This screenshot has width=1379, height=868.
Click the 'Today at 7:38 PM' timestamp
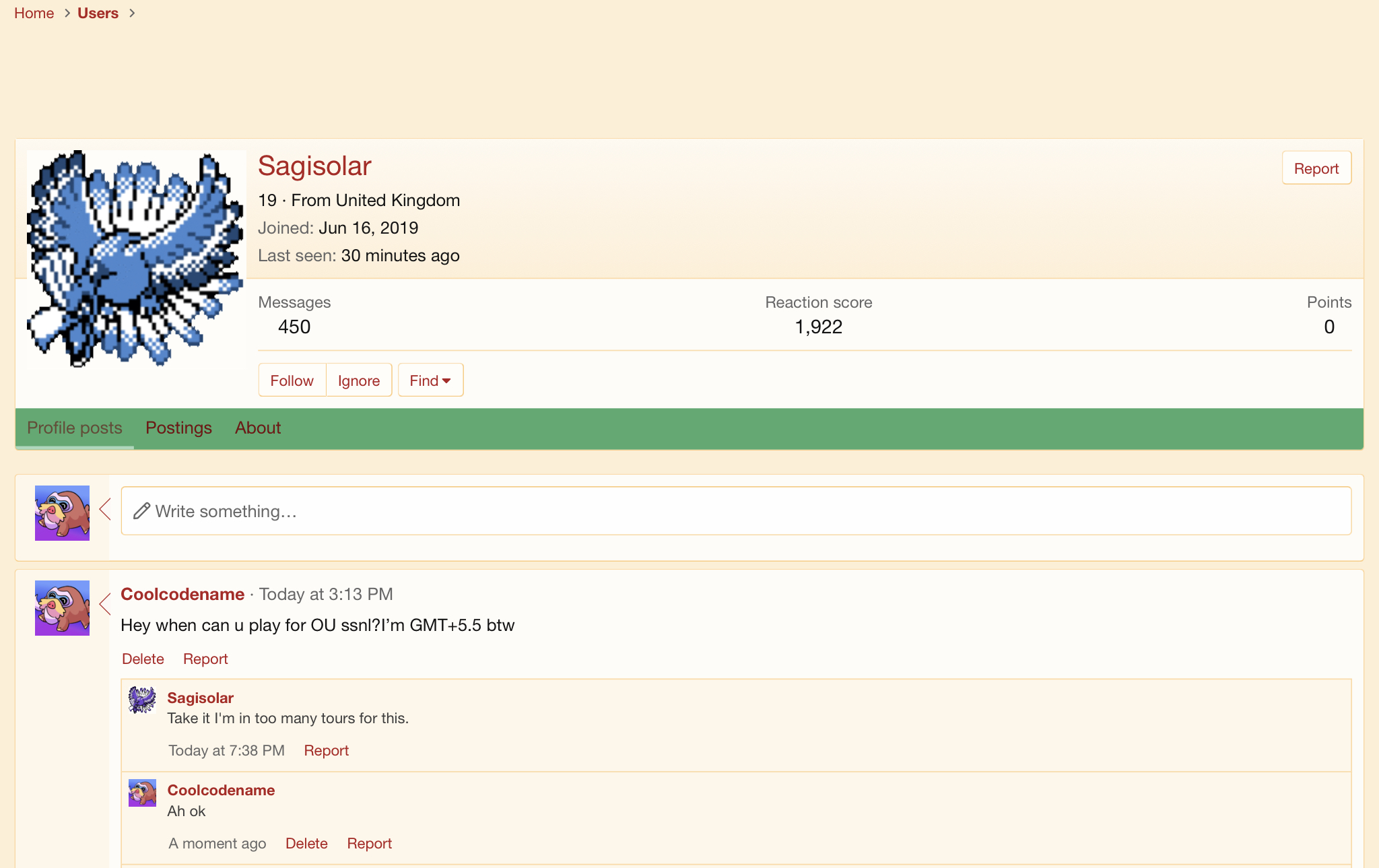(x=226, y=750)
